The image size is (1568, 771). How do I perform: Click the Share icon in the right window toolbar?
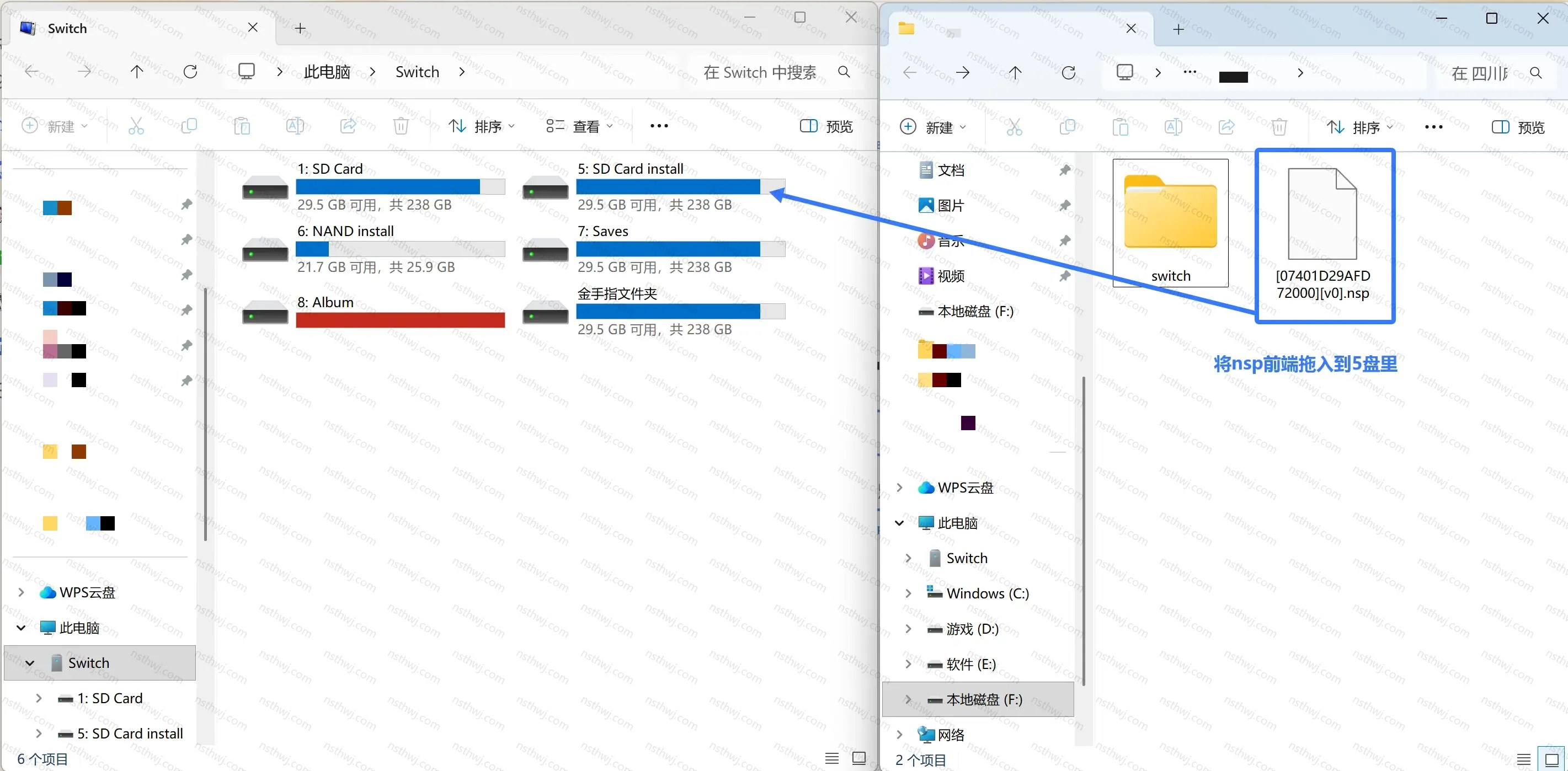[1226, 127]
